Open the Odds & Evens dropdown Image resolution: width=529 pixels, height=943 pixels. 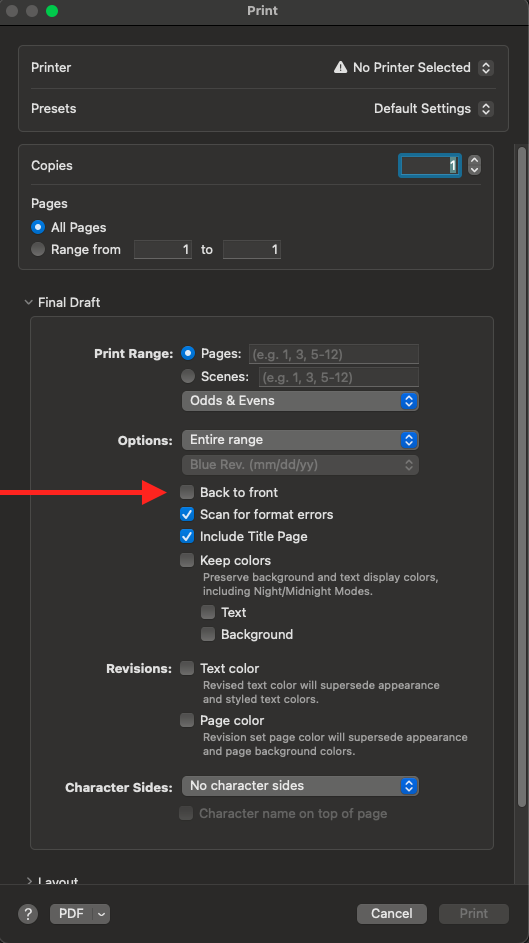pos(300,401)
